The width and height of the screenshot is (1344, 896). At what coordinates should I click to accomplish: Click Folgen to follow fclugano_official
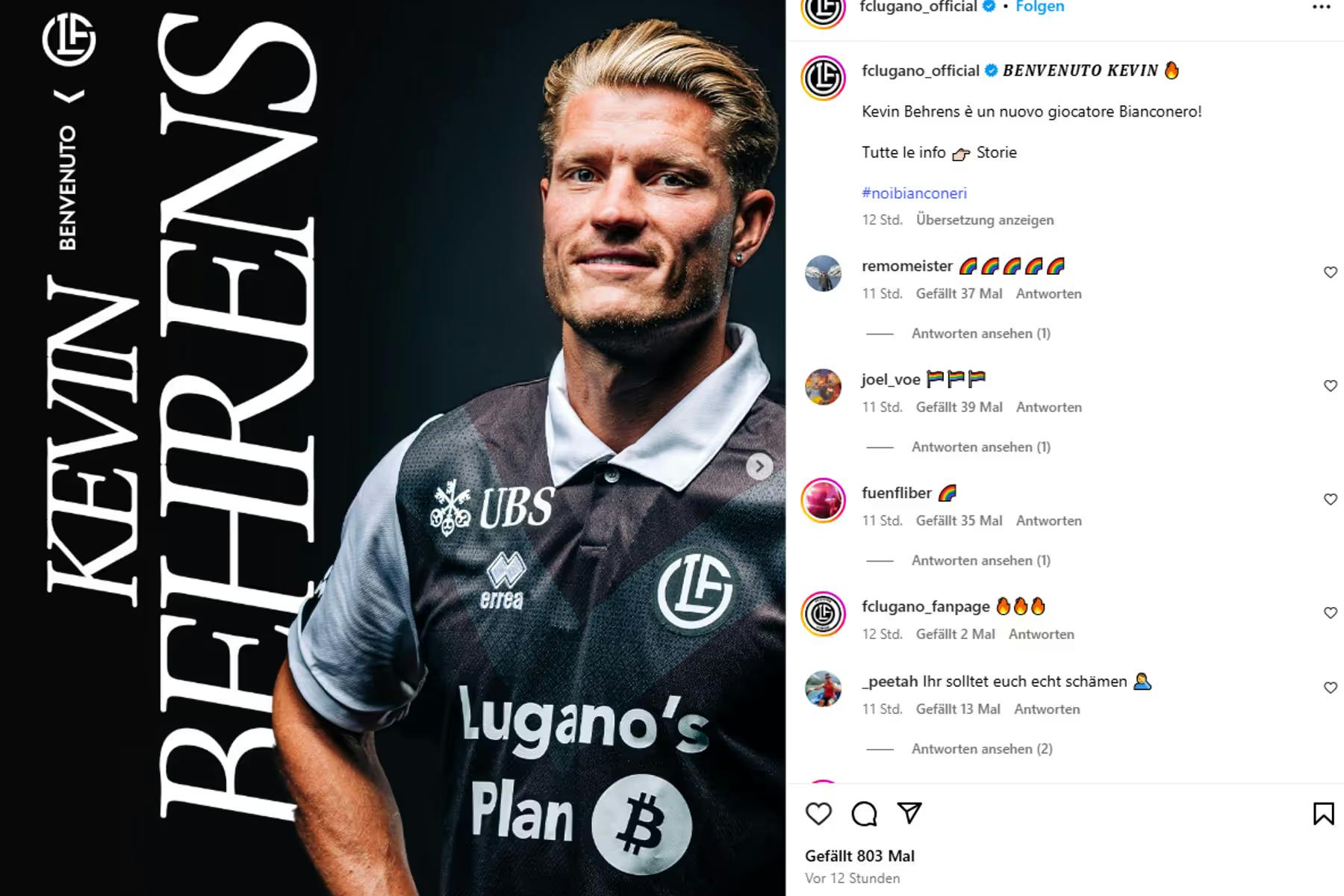(x=1039, y=7)
